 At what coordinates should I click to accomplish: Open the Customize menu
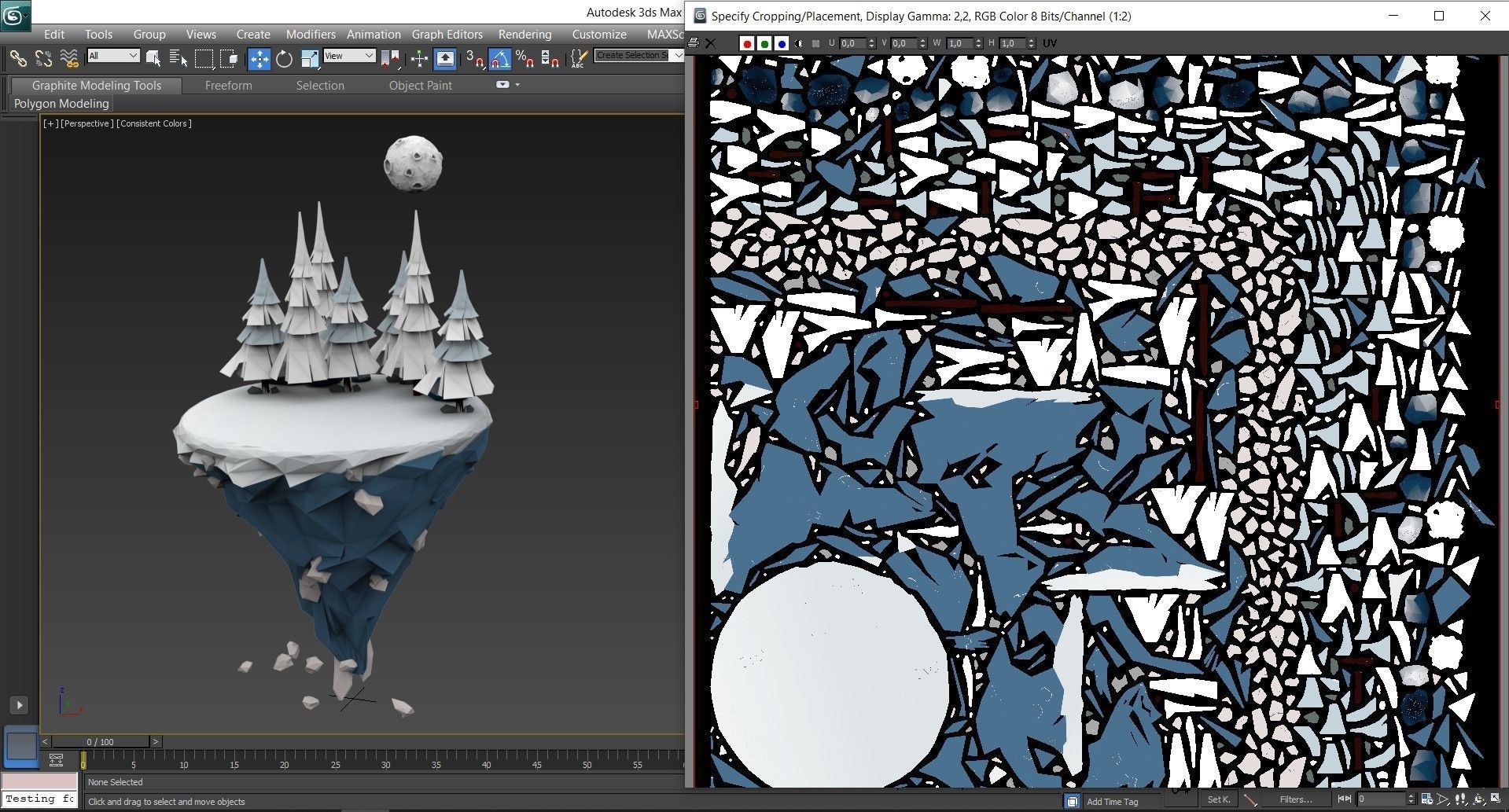pyautogui.click(x=599, y=35)
